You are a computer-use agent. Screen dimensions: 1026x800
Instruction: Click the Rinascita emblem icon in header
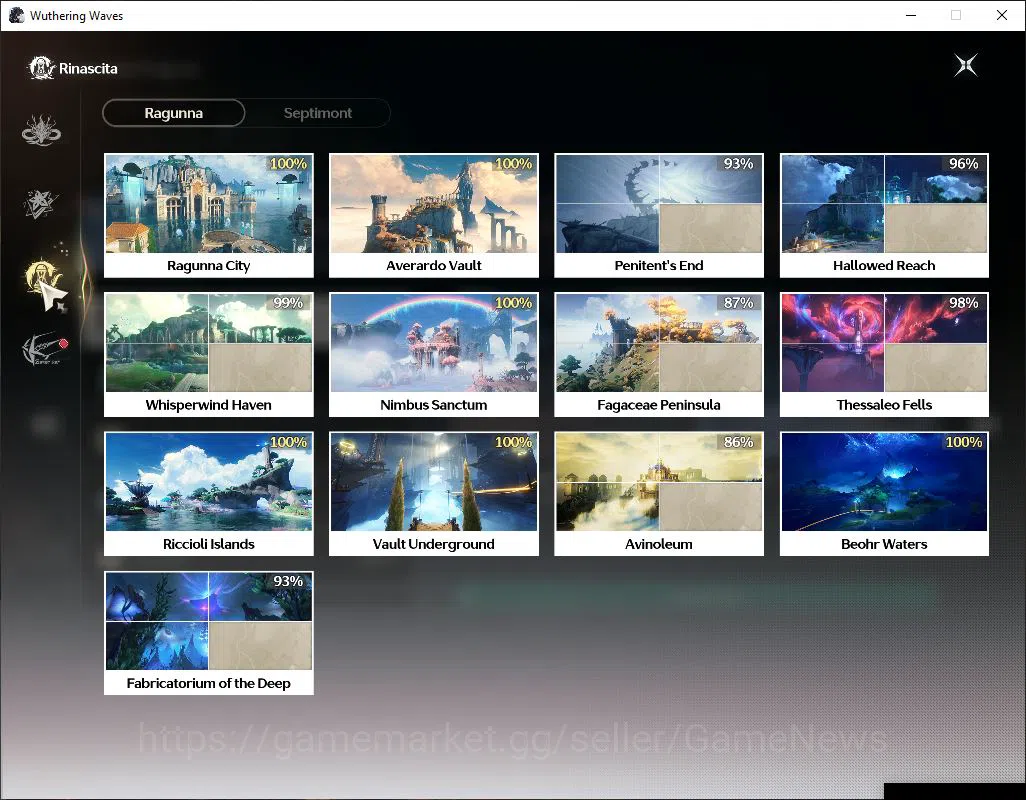[41, 68]
